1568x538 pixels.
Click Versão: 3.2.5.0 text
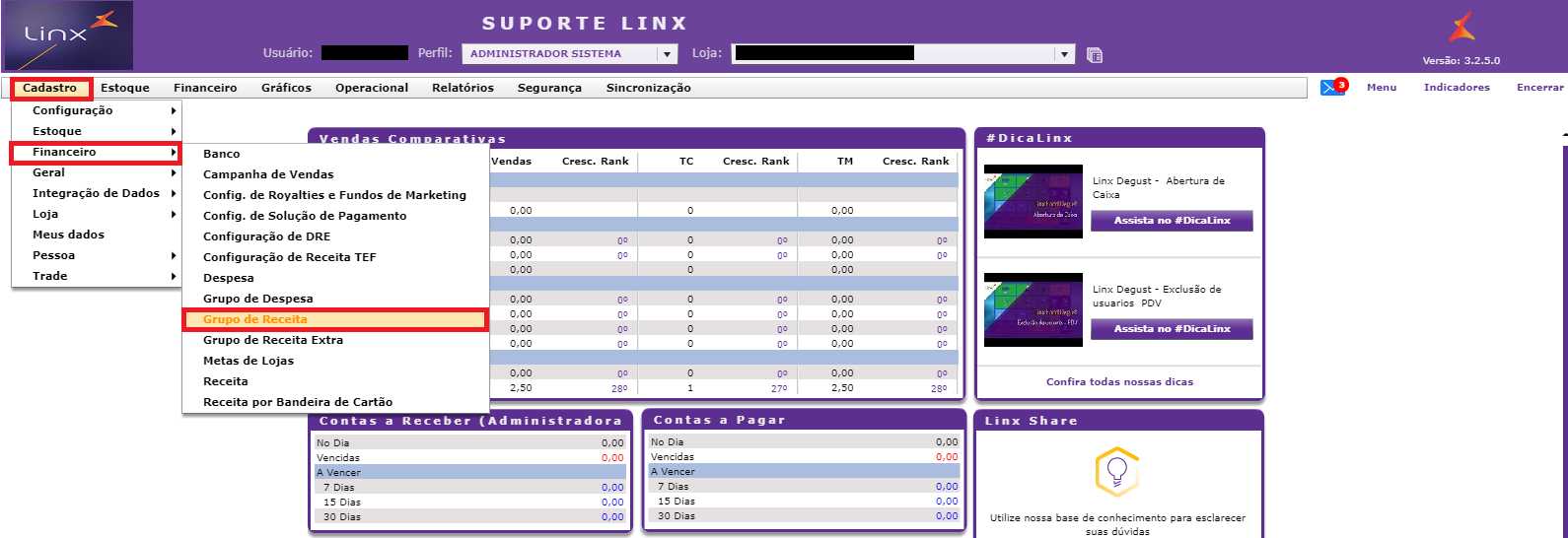click(x=1461, y=61)
